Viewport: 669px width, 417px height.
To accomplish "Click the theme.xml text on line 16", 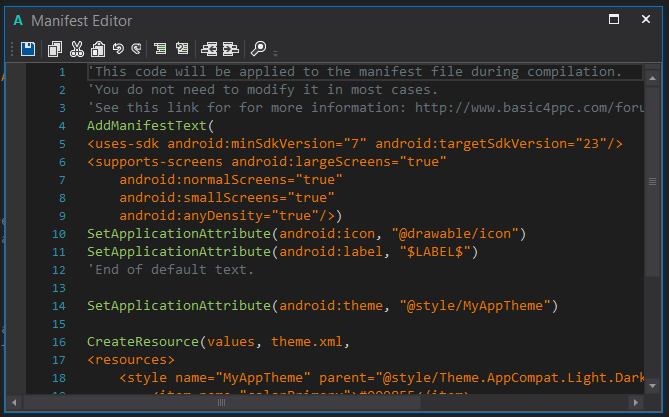I will pos(307,341).
